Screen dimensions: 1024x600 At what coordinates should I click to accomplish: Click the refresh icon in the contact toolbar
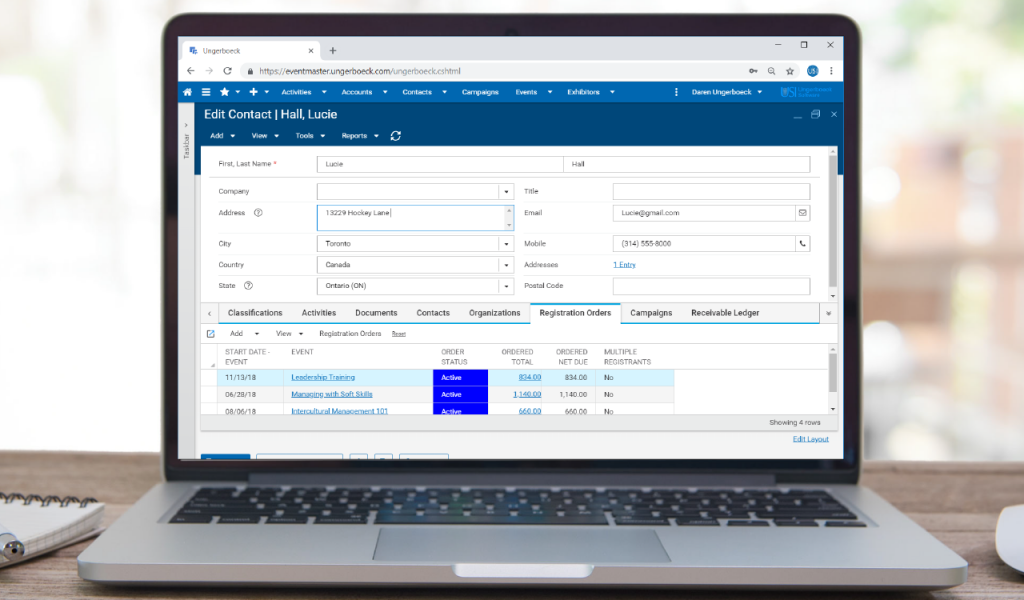pyautogui.click(x=396, y=136)
